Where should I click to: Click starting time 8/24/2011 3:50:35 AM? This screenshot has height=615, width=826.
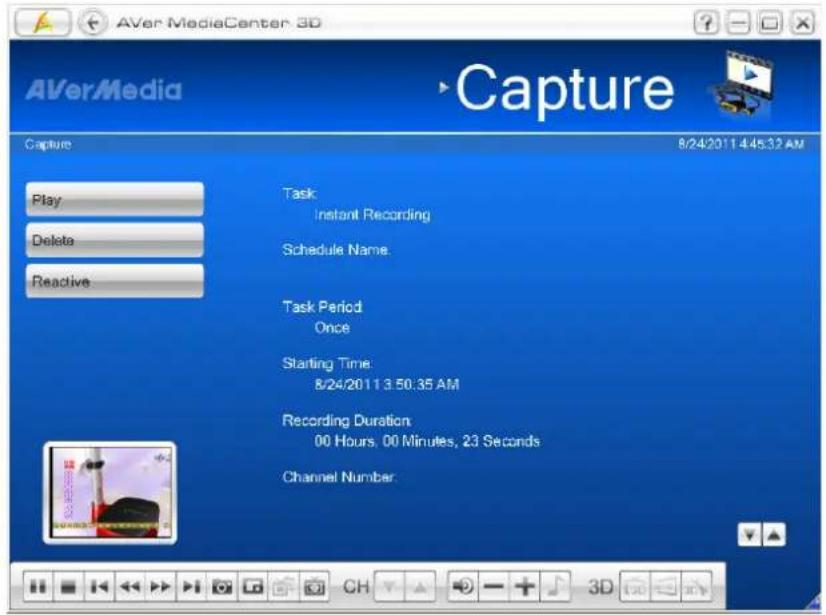click(x=387, y=384)
